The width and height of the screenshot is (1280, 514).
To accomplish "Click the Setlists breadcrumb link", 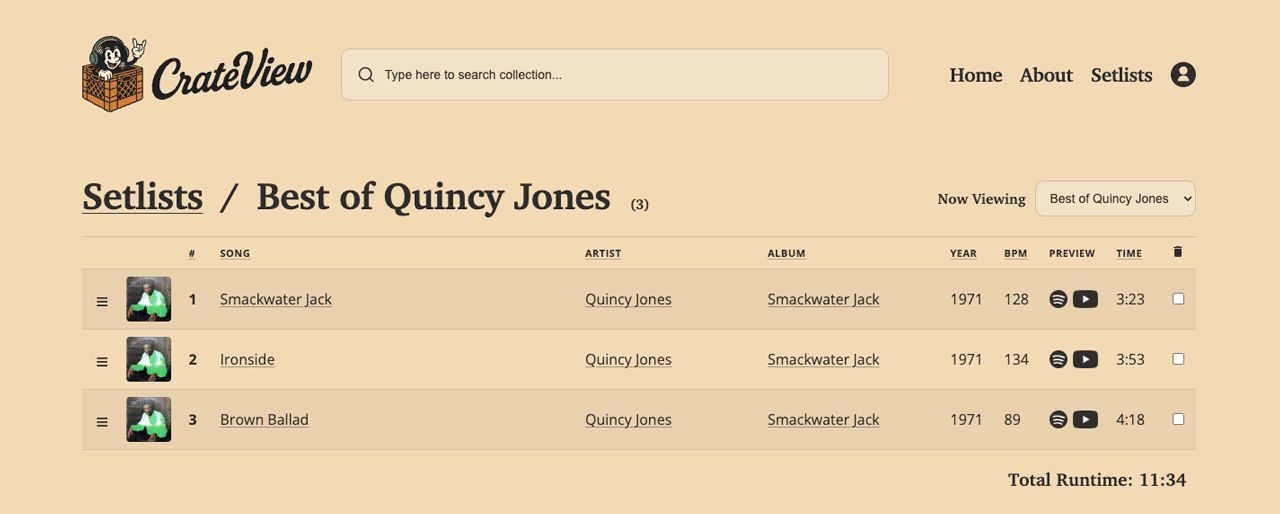I will [142, 196].
